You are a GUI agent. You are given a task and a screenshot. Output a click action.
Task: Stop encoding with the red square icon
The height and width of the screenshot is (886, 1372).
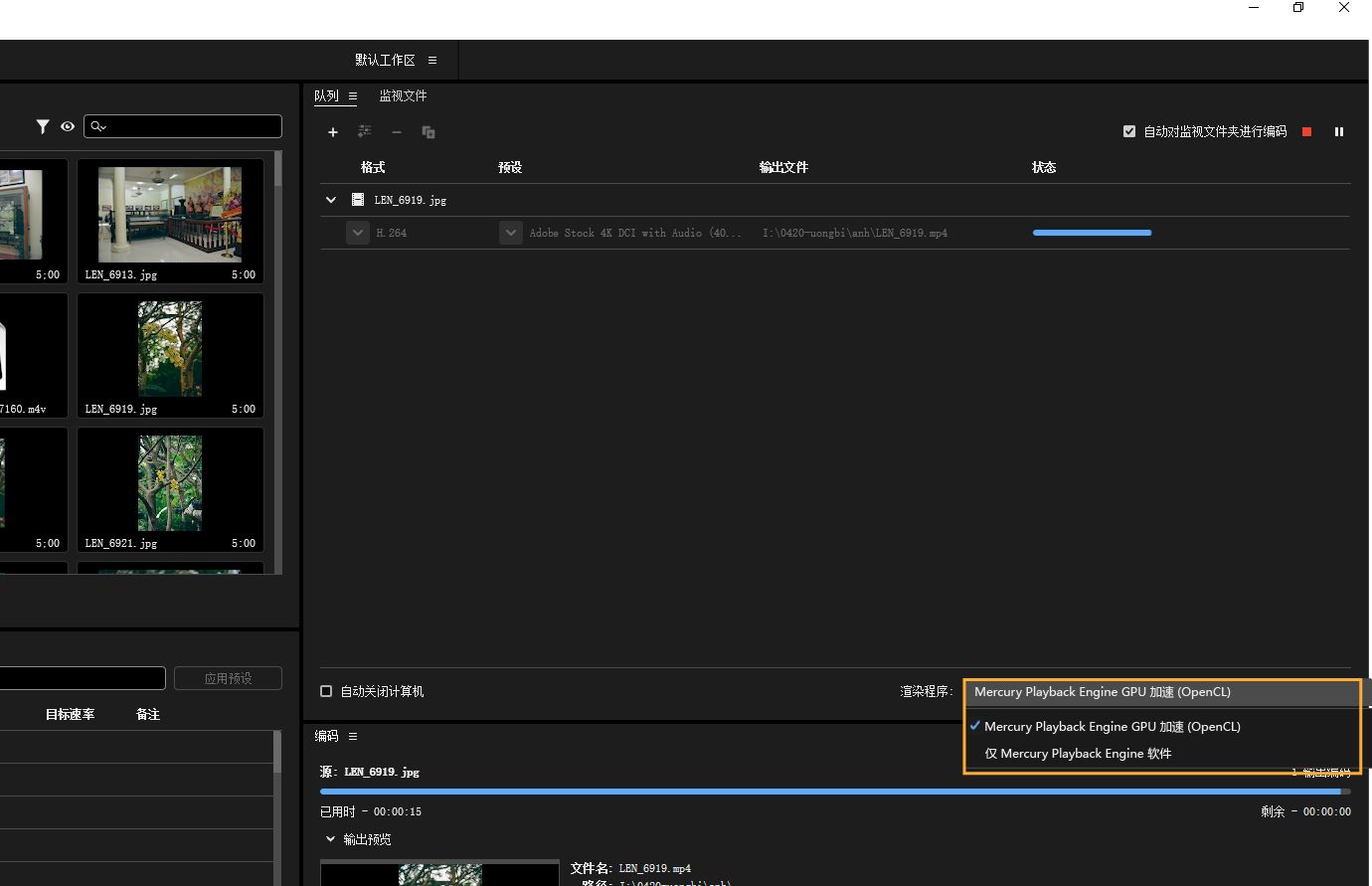point(1306,130)
